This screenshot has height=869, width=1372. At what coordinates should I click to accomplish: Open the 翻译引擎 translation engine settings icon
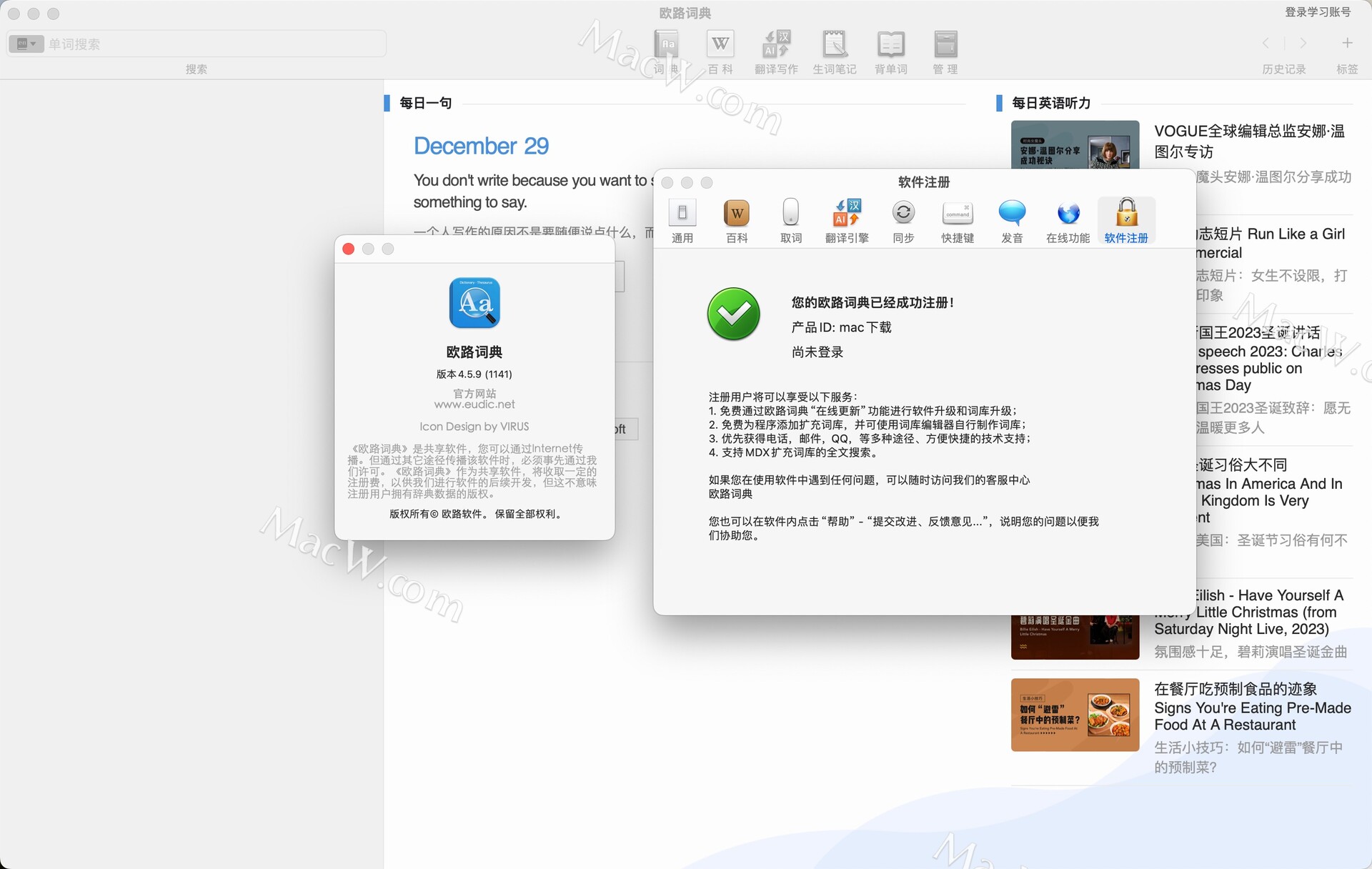point(847,218)
